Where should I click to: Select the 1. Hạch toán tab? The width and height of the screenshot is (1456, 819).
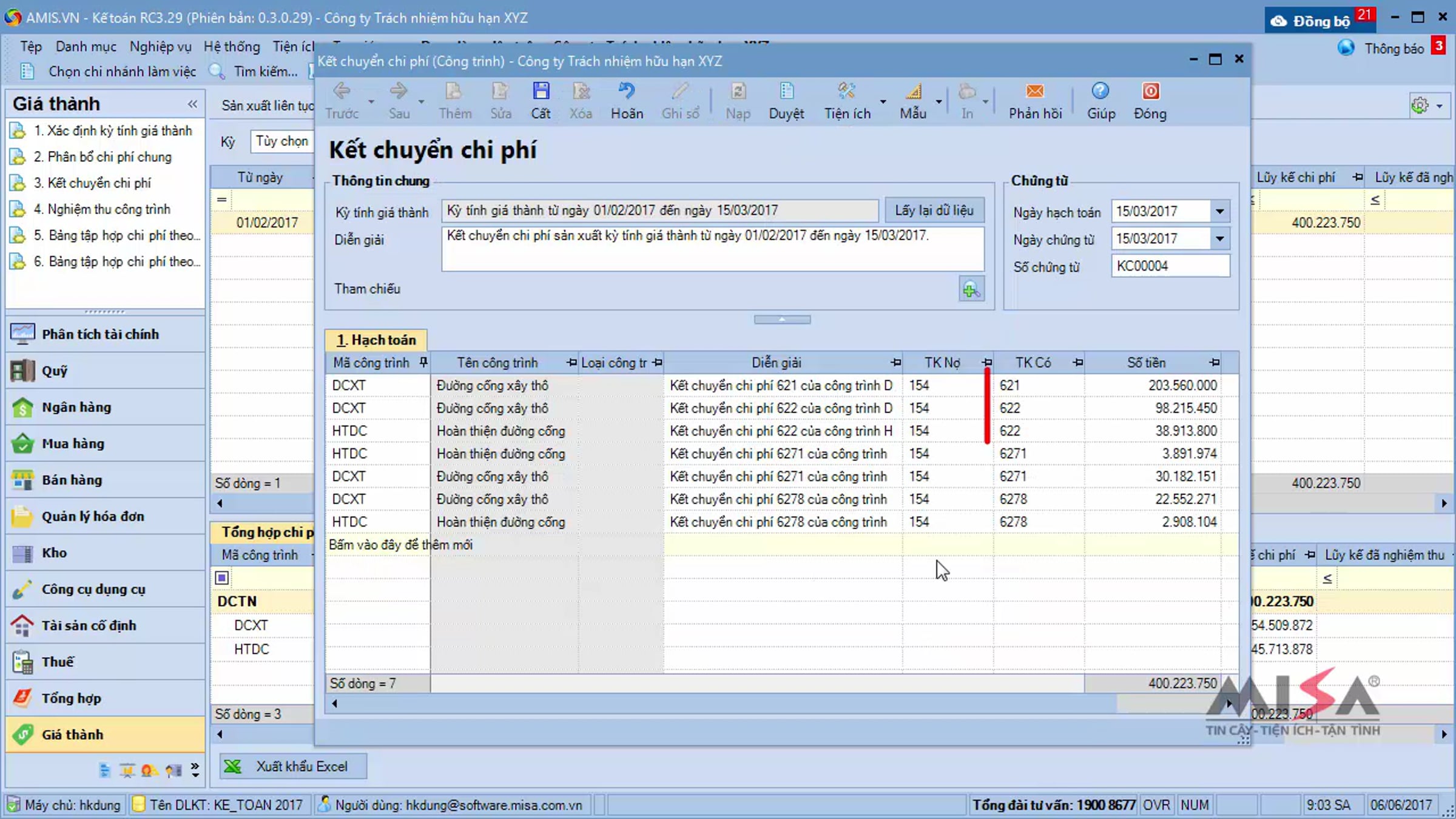click(376, 340)
